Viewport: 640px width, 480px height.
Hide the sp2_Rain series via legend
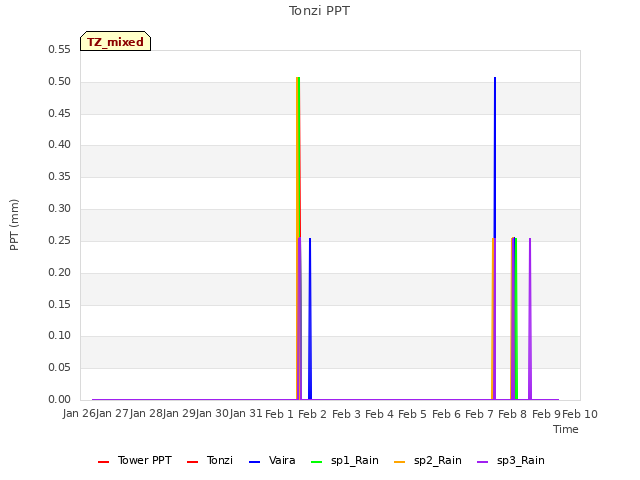[428, 460]
